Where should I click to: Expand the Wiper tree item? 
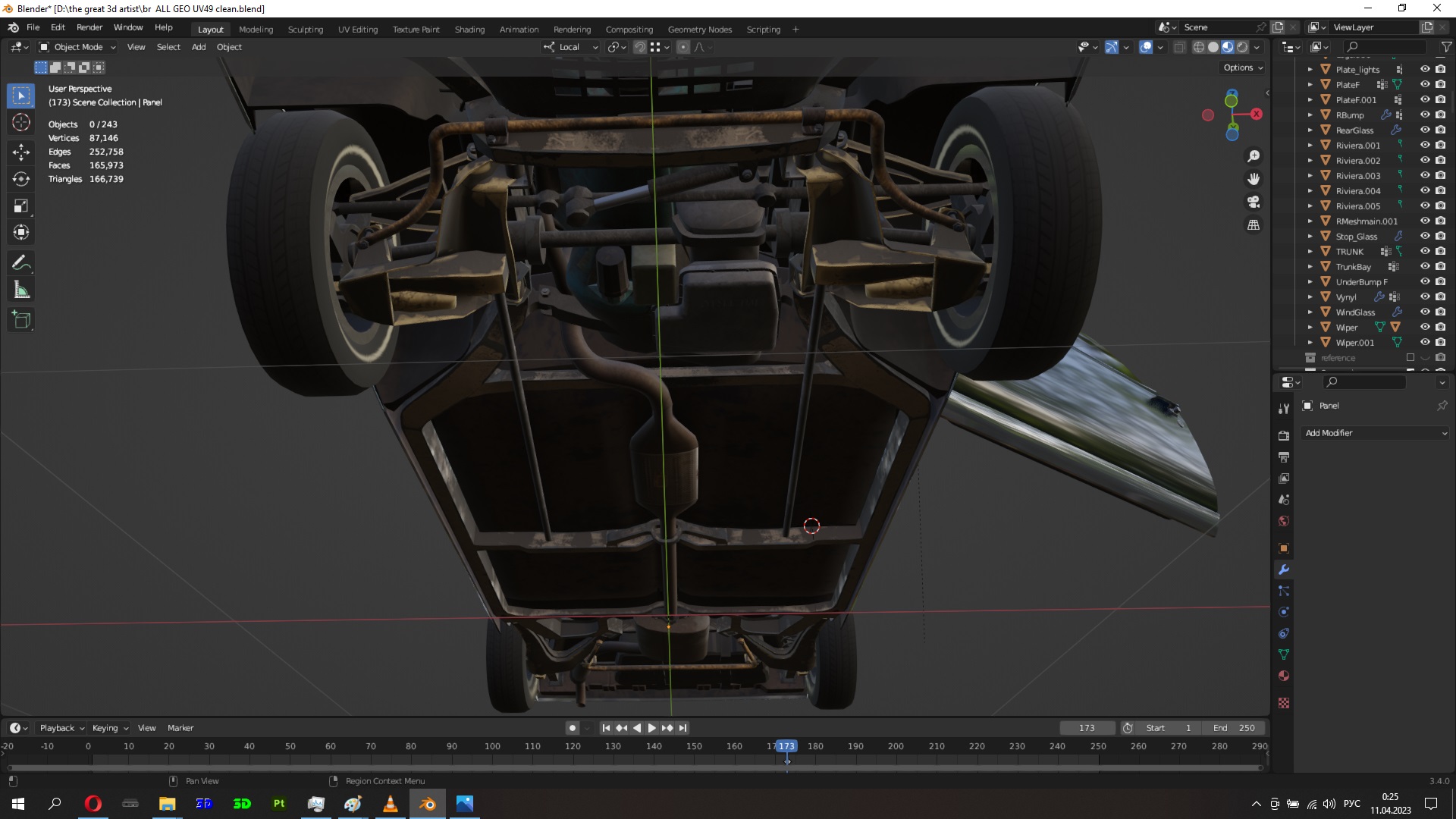coord(1310,328)
